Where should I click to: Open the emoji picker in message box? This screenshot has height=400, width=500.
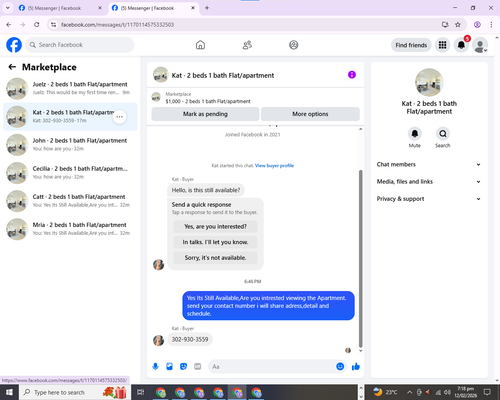[340, 366]
